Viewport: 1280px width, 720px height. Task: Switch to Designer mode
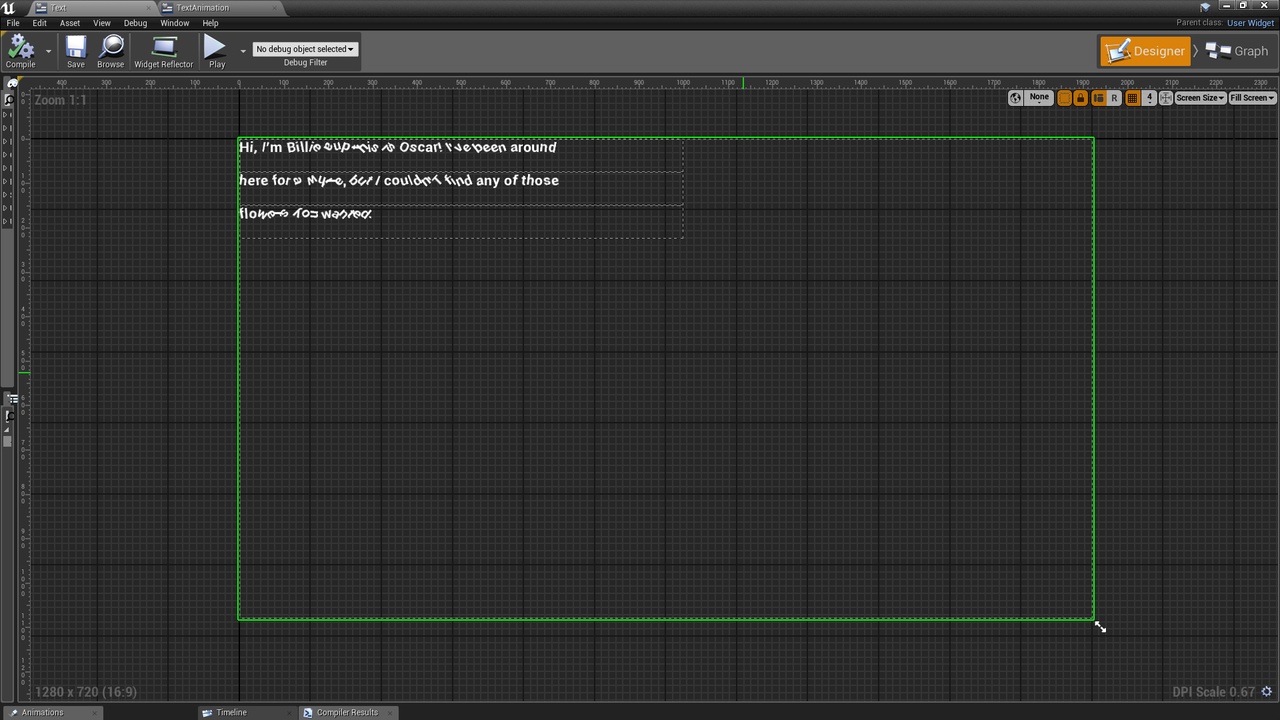pyautogui.click(x=1146, y=51)
